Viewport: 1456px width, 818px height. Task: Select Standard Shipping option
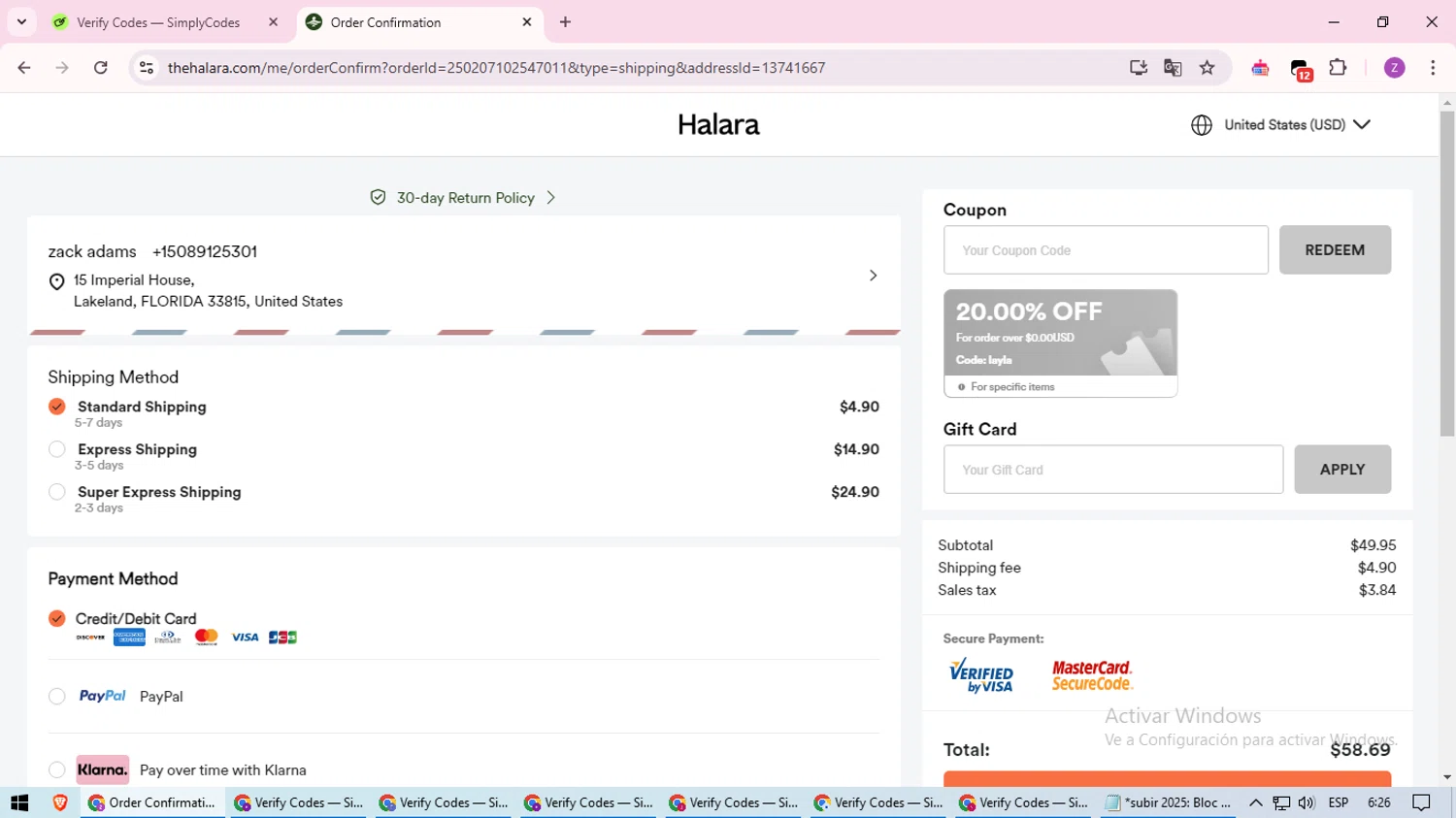(57, 407)
